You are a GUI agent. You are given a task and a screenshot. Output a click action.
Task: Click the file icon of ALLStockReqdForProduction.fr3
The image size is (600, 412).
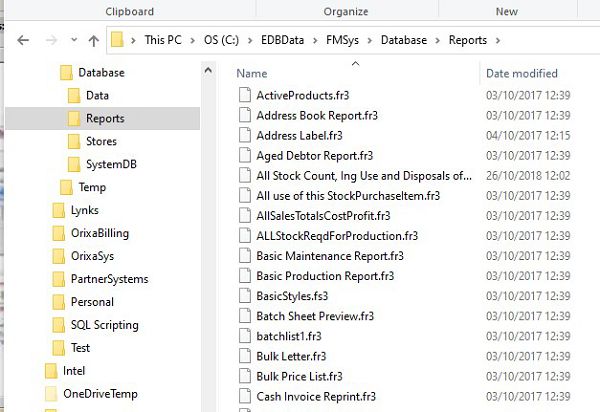pos(245,236)
